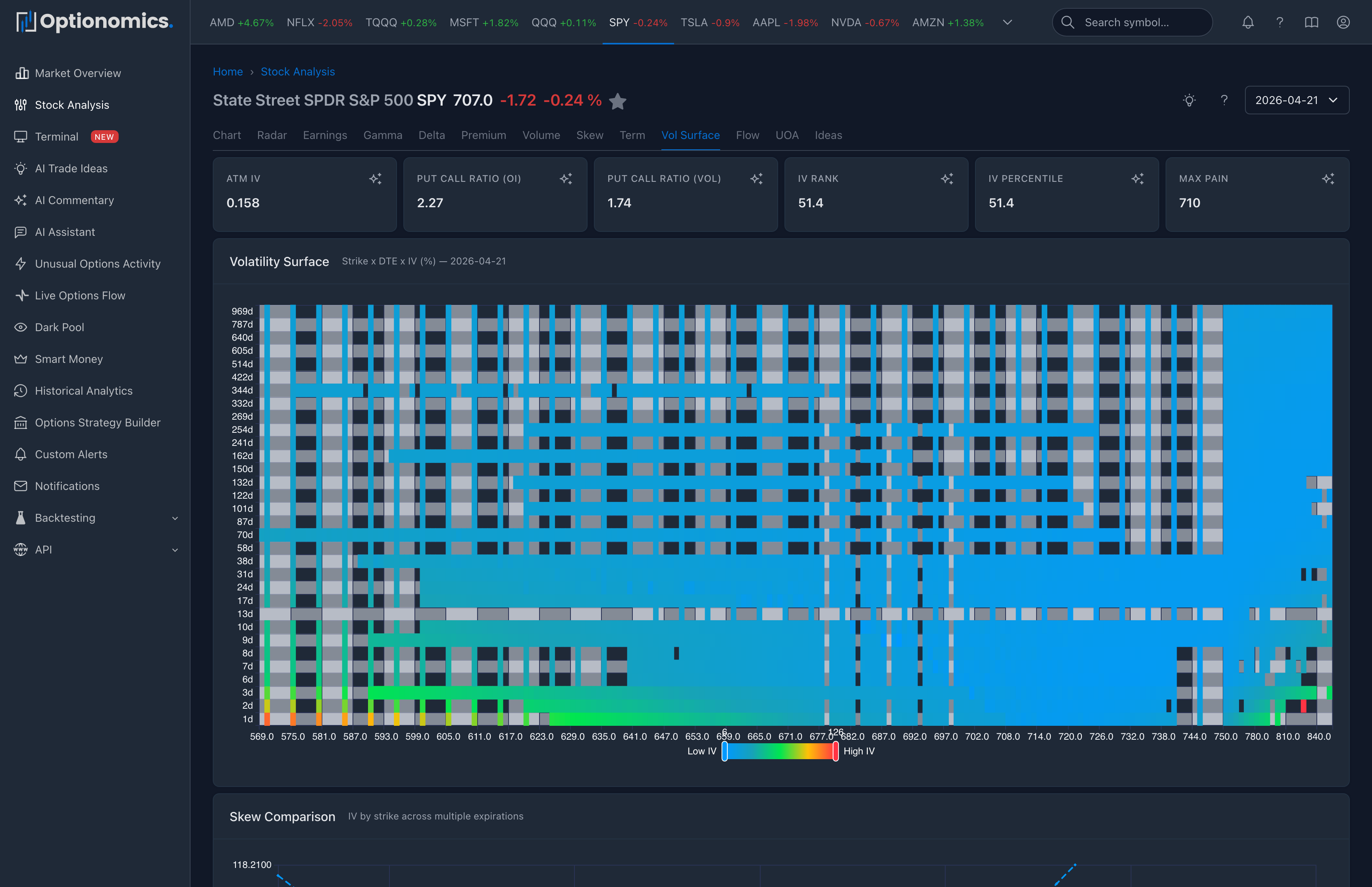
Task: Click the notifications bell icon
Action: (1248, 23)
